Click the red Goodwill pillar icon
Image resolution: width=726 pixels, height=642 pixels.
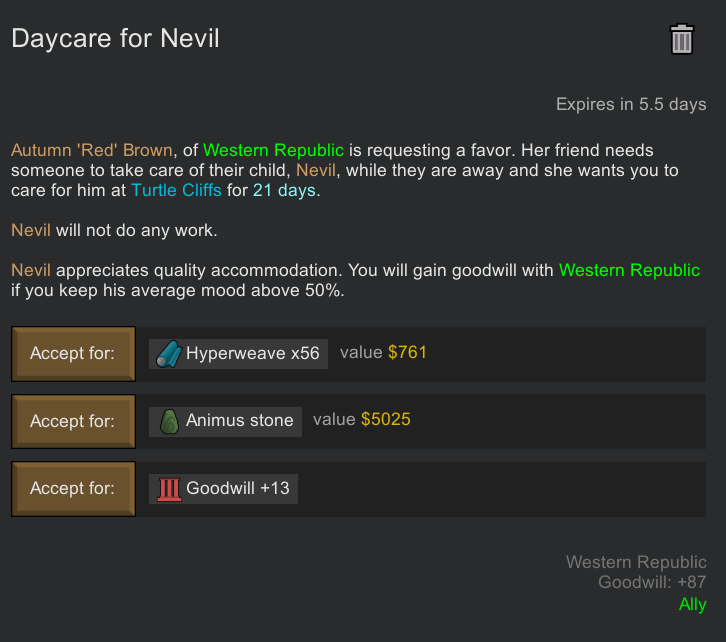click(169, 489)
